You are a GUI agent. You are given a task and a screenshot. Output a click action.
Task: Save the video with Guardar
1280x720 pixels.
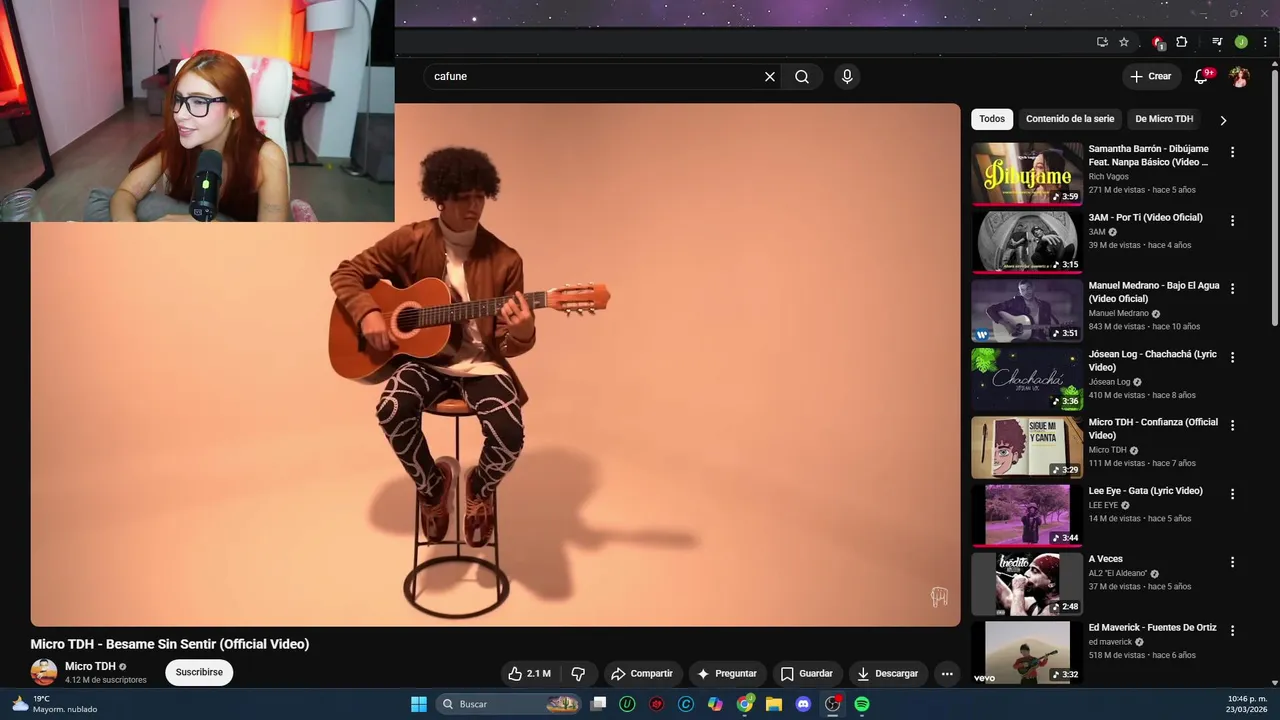coord(807,674)
